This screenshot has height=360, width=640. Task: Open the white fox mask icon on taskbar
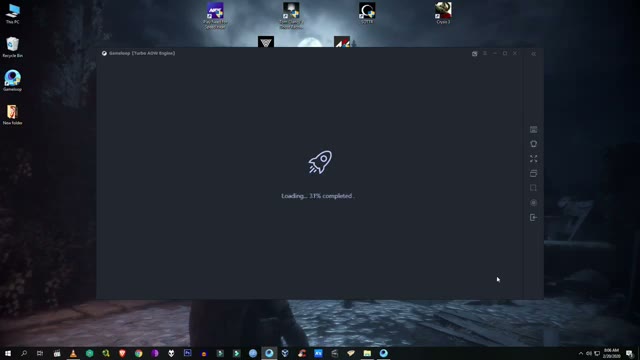pyautogui.click(x=171, y=353)
